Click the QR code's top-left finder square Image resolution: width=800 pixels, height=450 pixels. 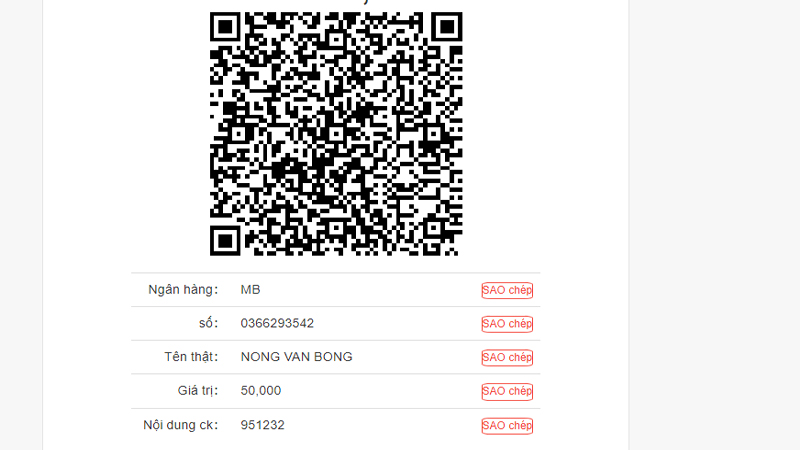tap(225, 27)
